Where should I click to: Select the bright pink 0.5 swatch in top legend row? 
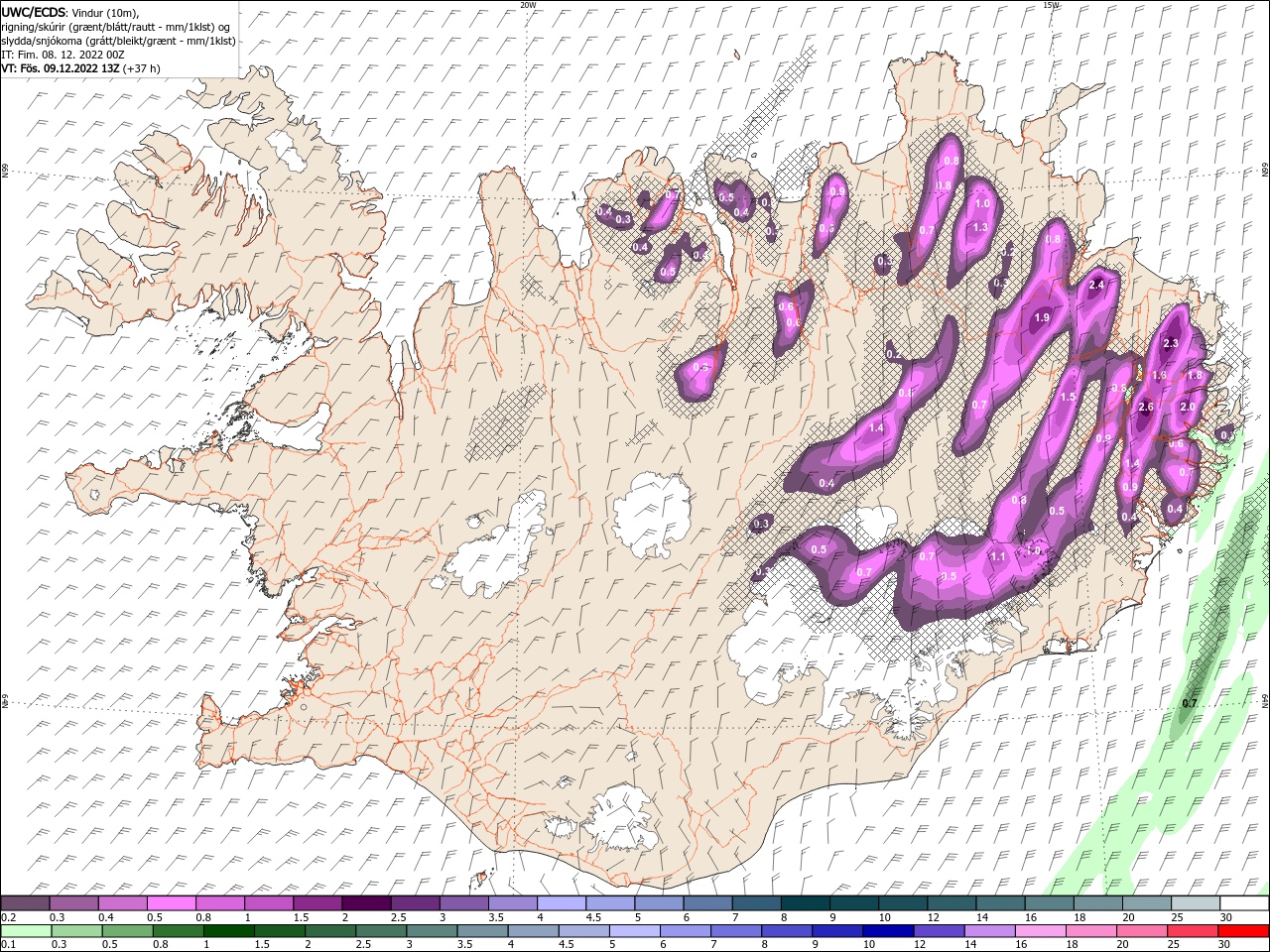[x=171, y=903]
